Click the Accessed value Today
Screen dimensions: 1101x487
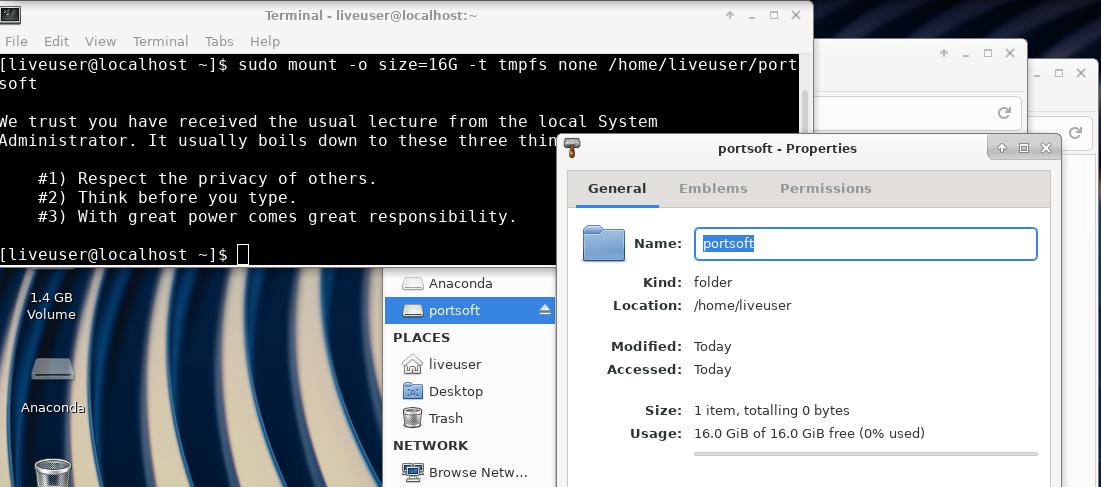[713, 370]
